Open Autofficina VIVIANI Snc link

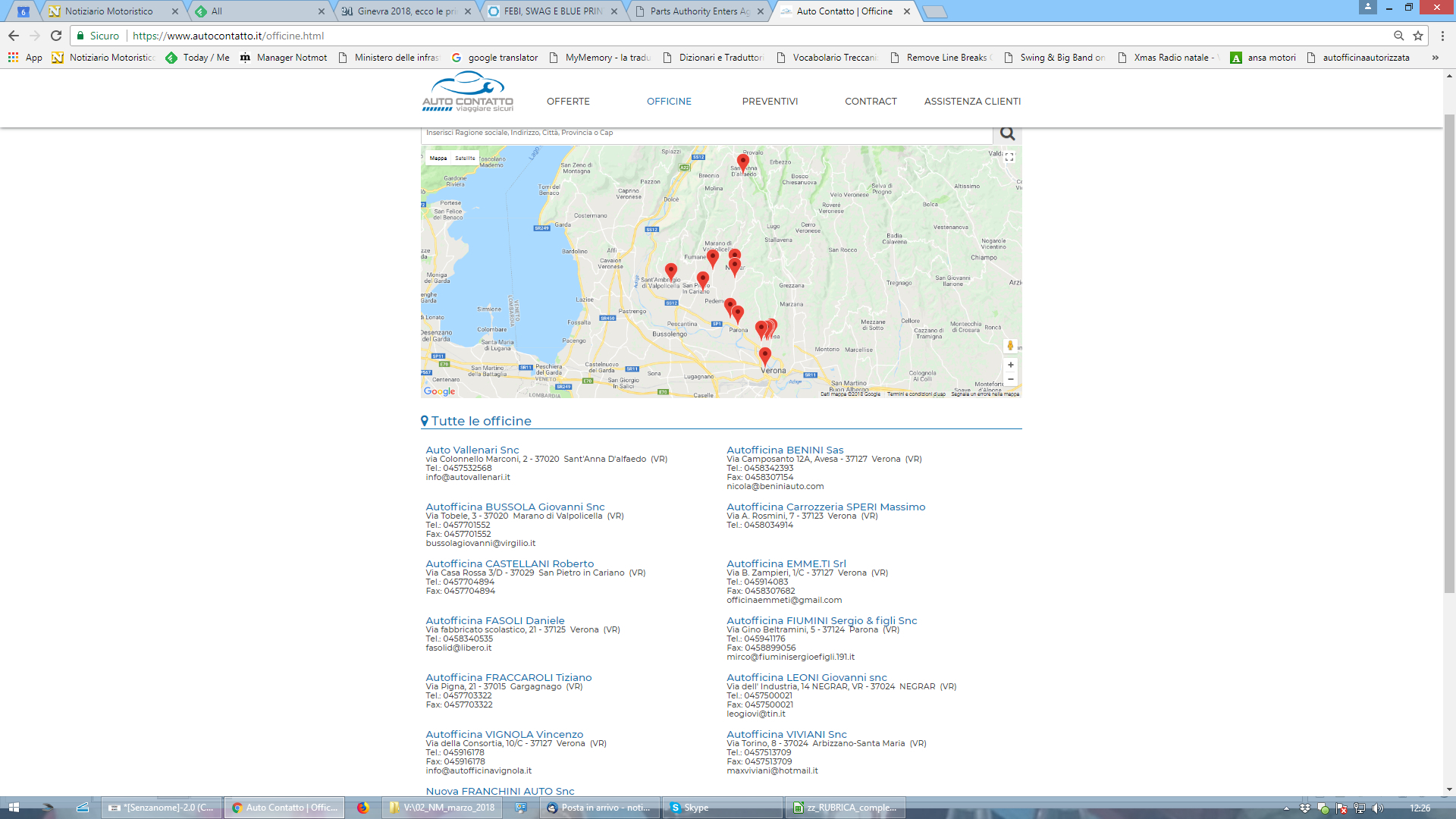(x=786, y=735)
